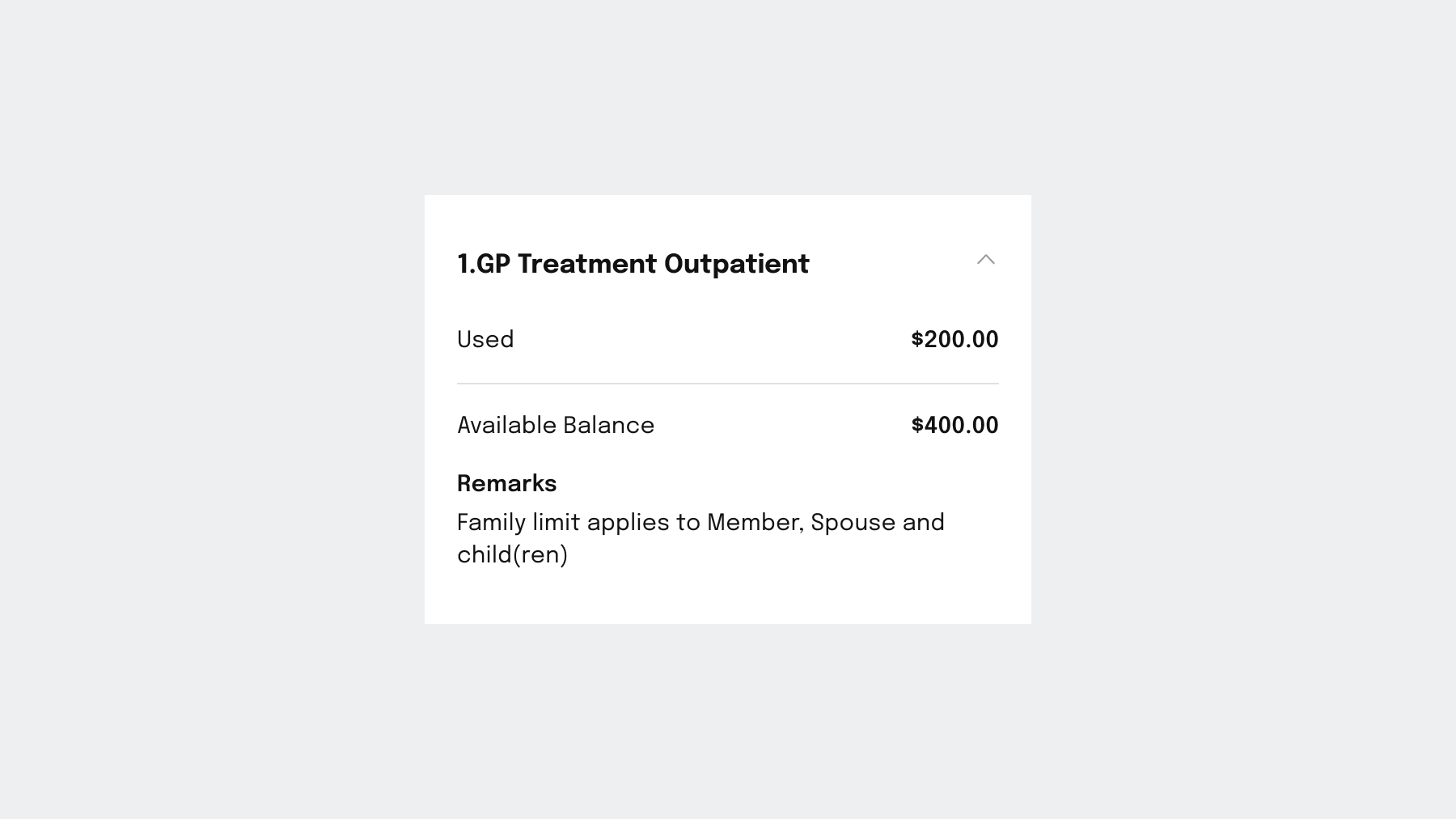The width and height of the screenshot is (1456, 819).
Task: Click the divider line below Used row
Action: (x=727, y=384)
